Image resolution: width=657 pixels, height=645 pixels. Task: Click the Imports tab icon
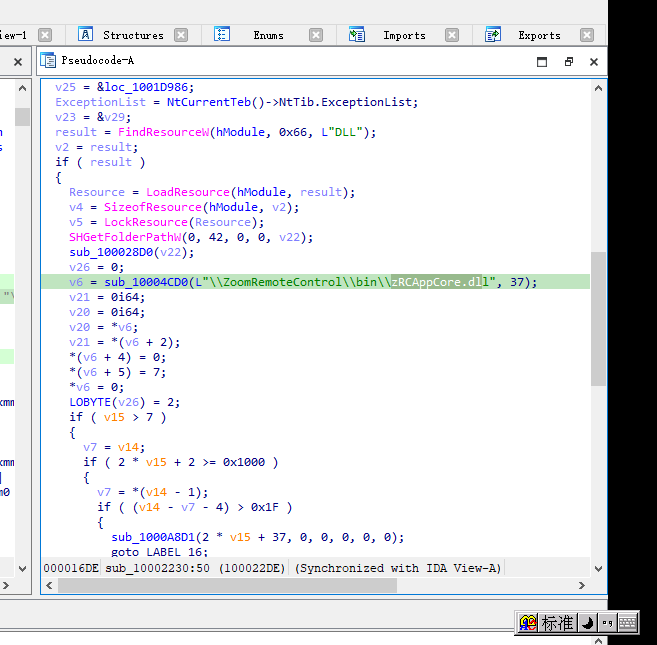(357, 35)
